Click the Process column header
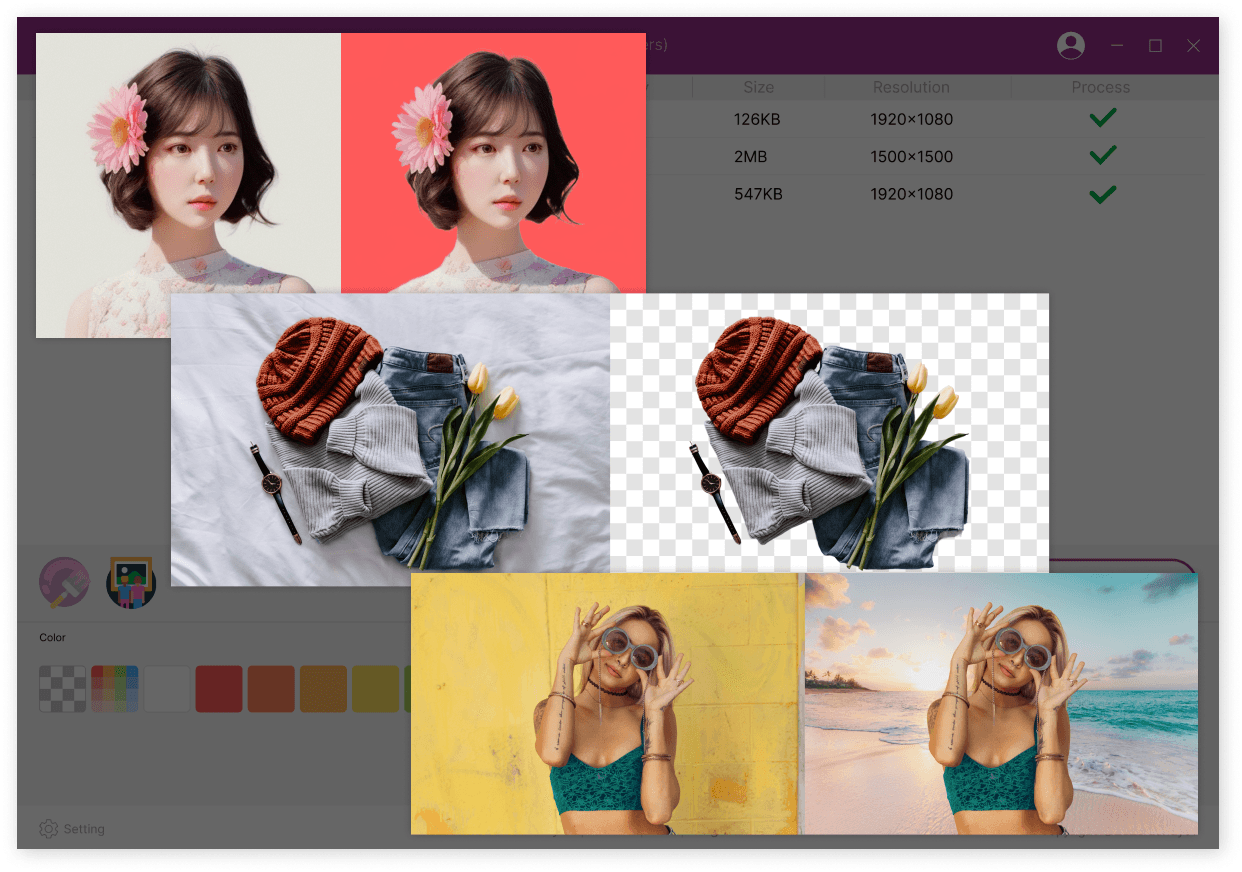This screenshot has width=1242, height=872. [1101, 88]
